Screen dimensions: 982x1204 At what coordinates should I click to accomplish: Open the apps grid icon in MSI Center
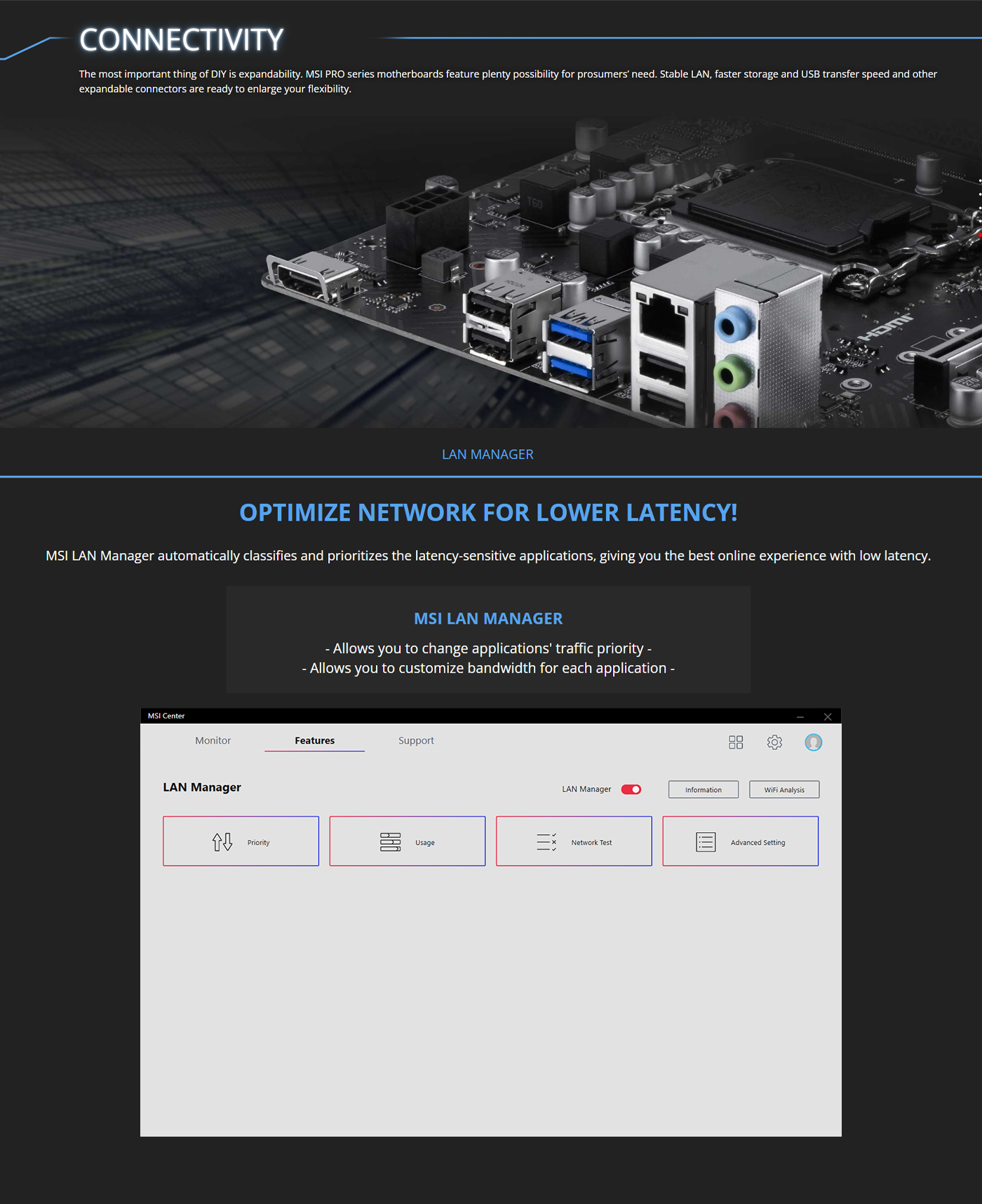click(736, 742)
